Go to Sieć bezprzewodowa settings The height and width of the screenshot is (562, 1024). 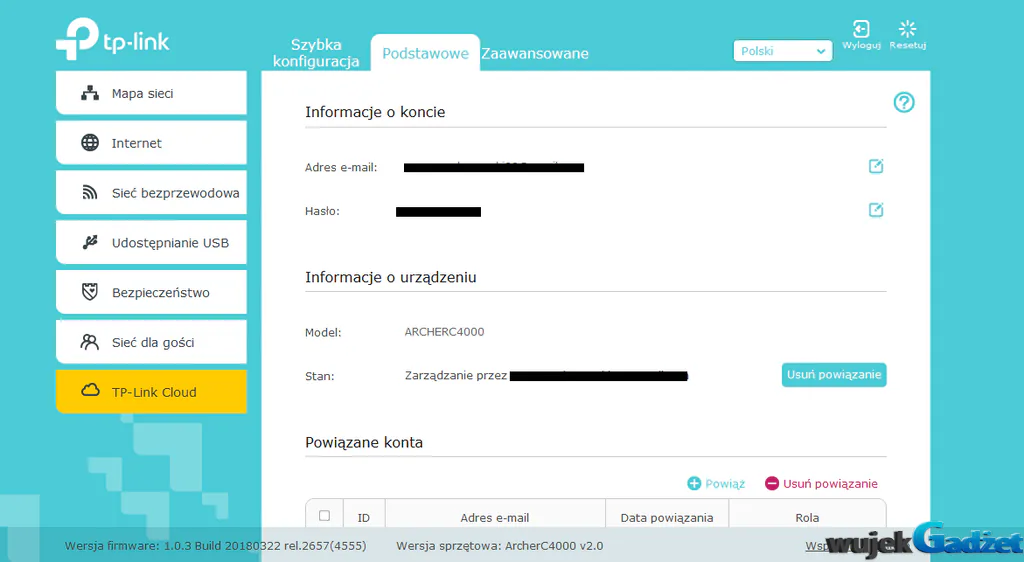coord(152,193)
